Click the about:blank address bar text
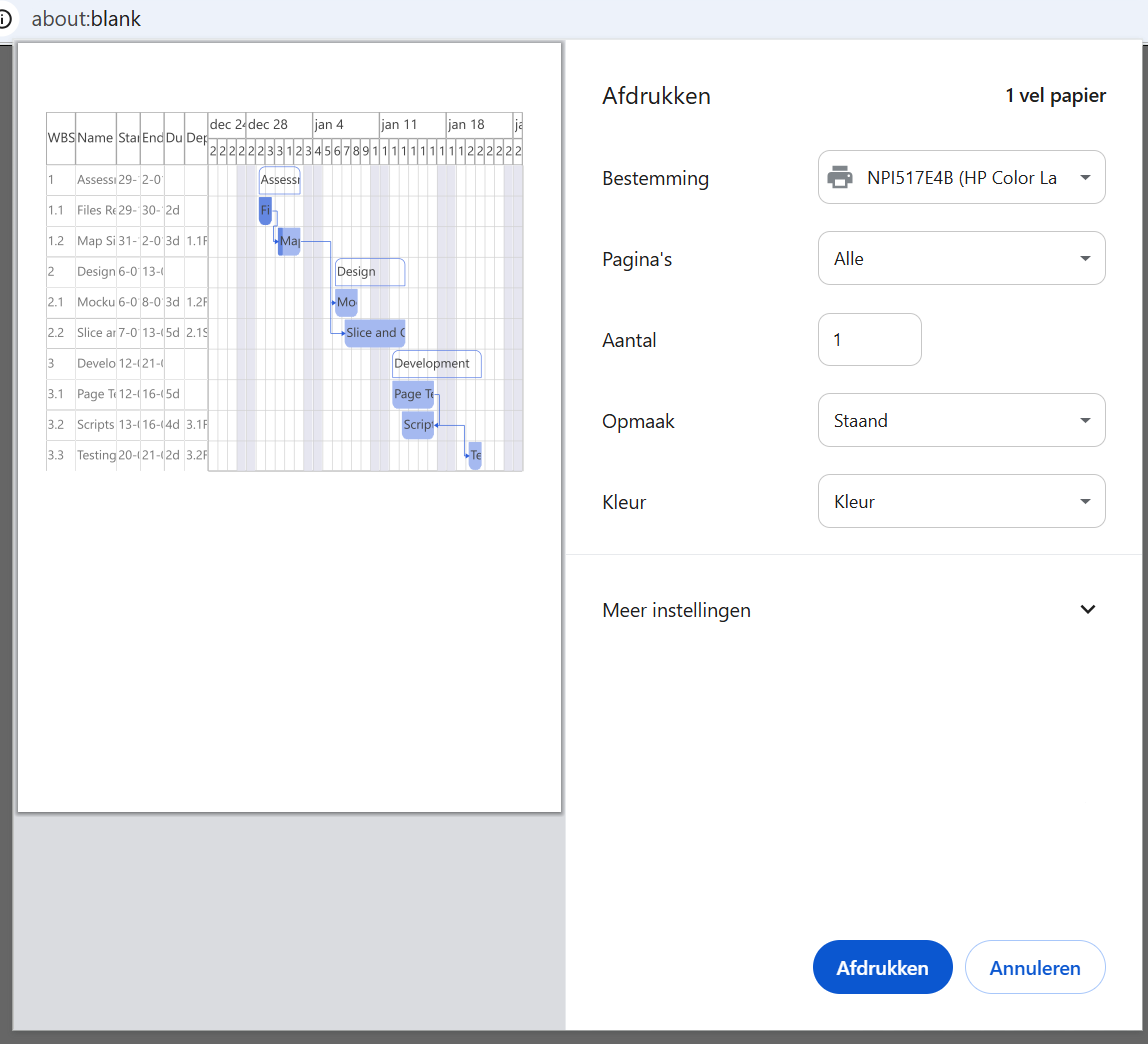The image size is (1148, 1044). pyautogui.click(x=86, y=19)
